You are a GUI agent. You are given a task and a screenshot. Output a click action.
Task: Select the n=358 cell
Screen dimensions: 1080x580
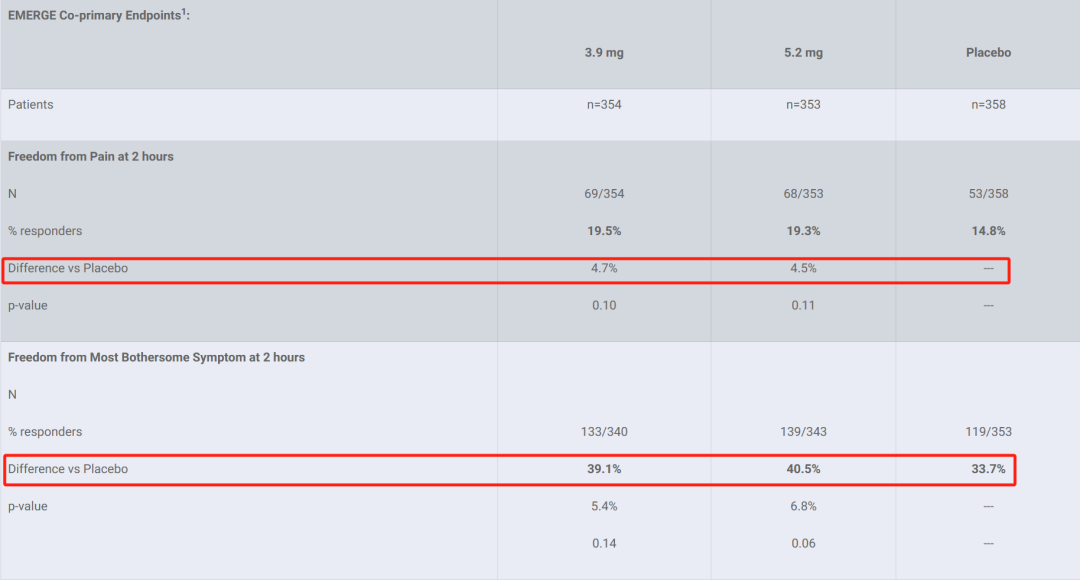[988, 105]
